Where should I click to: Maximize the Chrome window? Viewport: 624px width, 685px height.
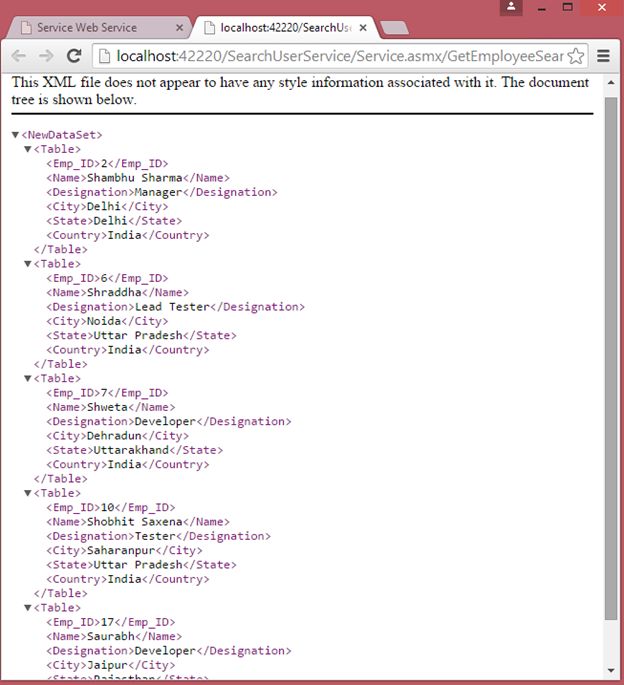[568, 7]
